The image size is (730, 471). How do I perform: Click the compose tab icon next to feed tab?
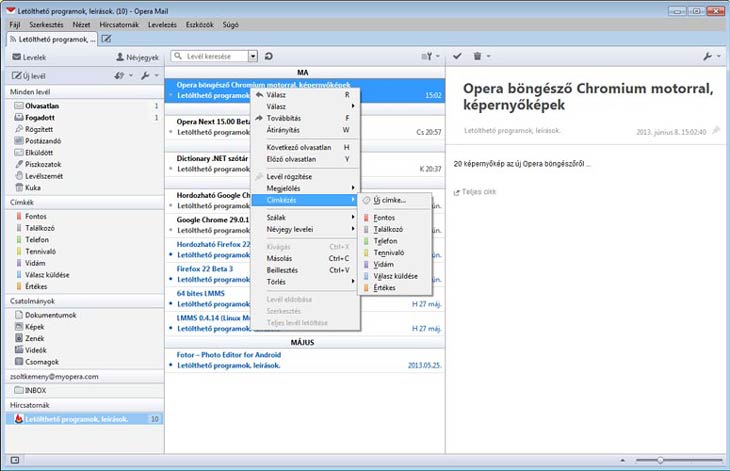coord(107,39)
